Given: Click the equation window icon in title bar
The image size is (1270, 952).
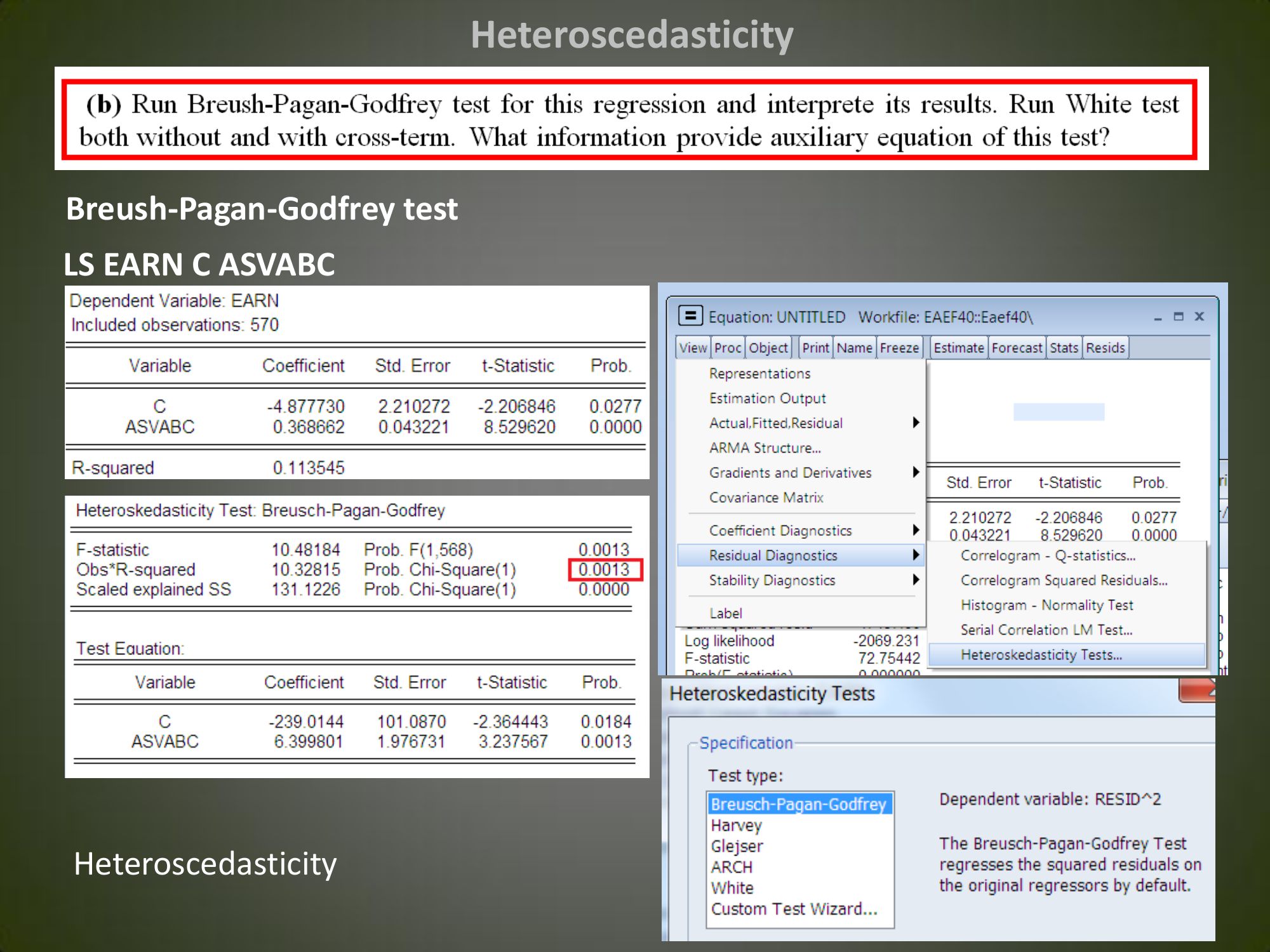Looking at the screenshot, I should click(690, 315).
